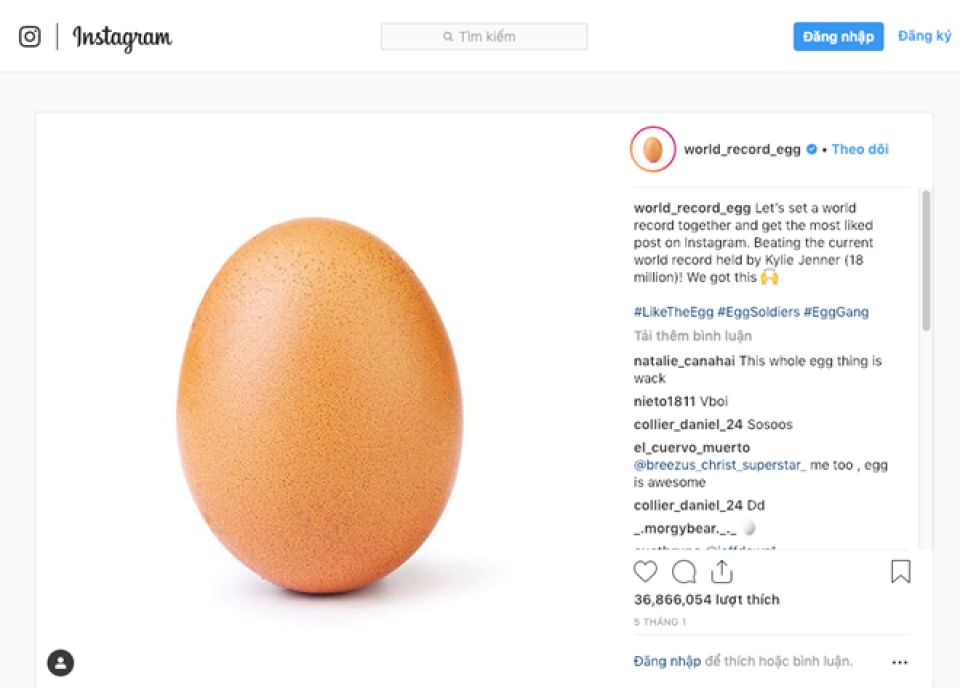Click the Đăng nhập login button

pyautogui.click(x=838, y=35)
